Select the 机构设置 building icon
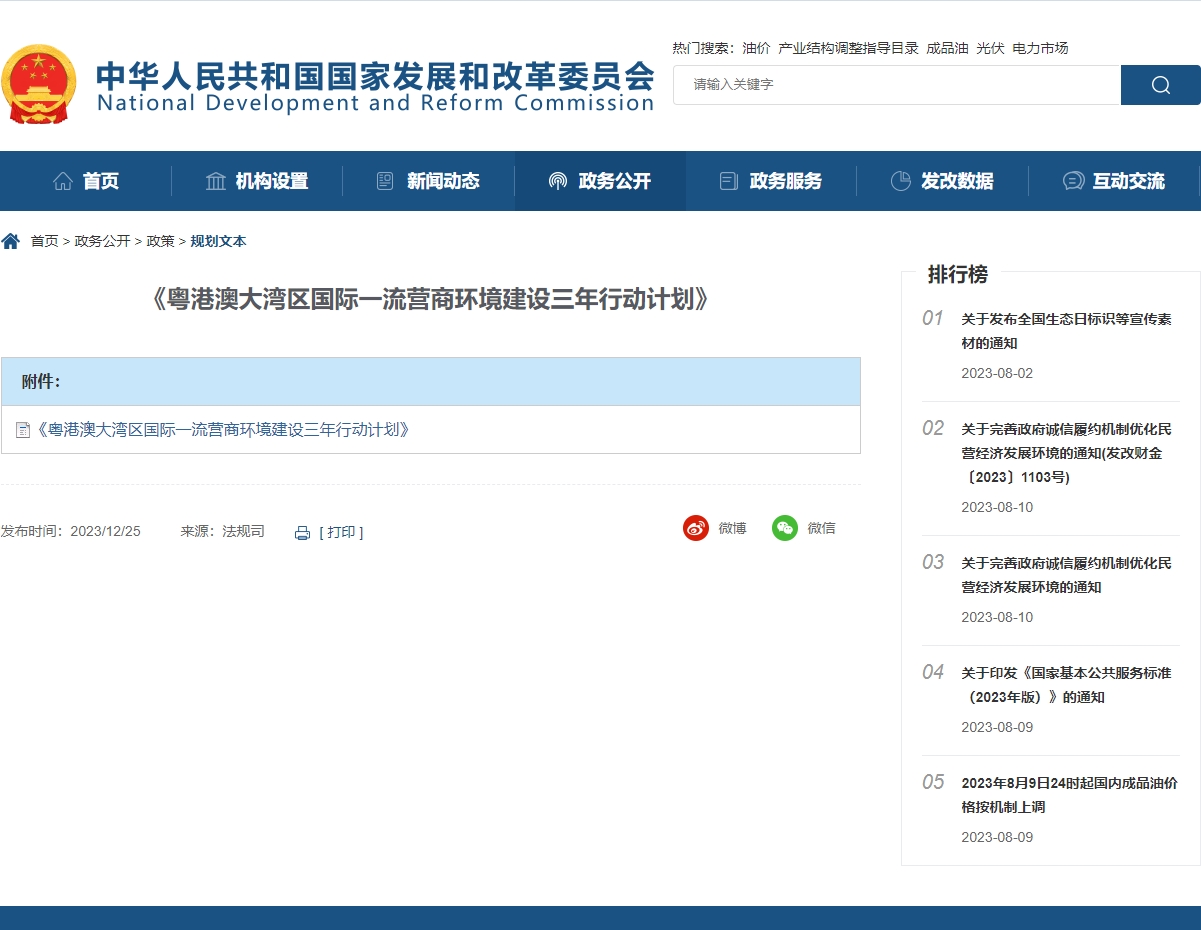 click(x=215, y=180)
